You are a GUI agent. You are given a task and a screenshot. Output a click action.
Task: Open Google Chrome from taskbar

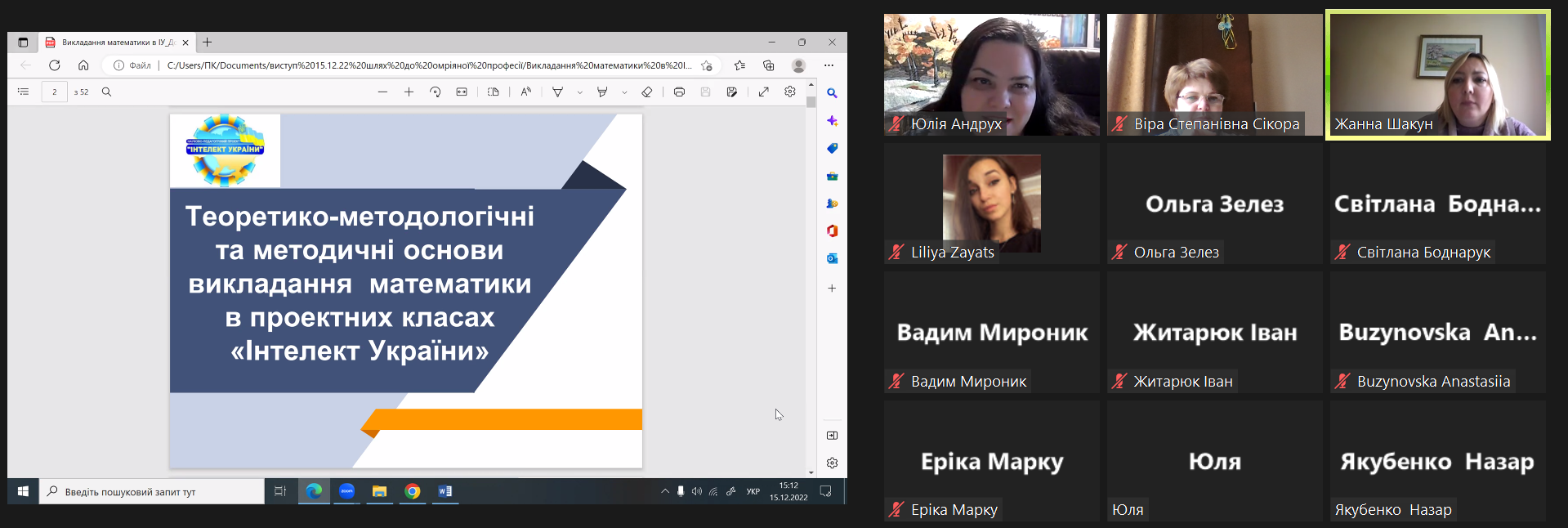coord(413,491)
